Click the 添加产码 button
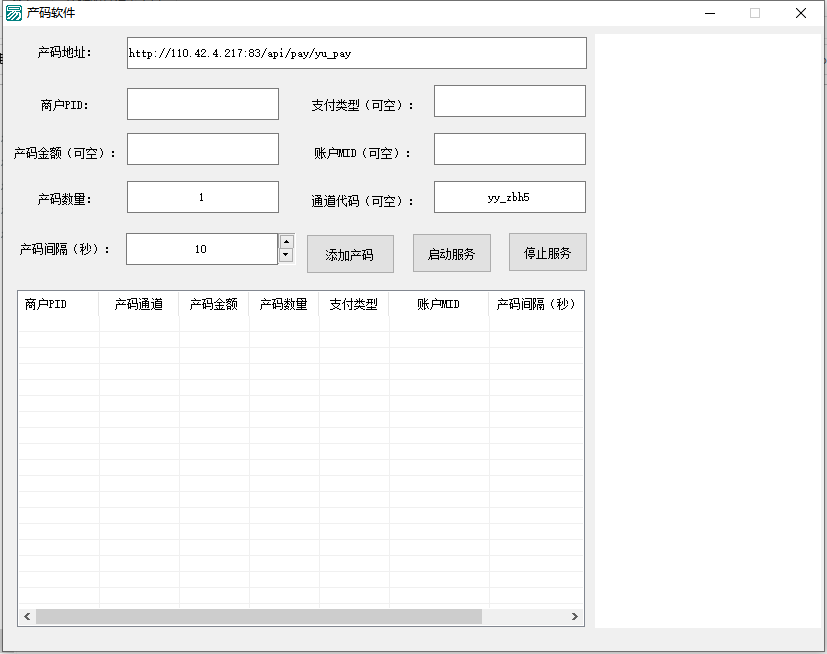Image resolution: width=827 pixels, height=654 pixels. click(350, 253)
